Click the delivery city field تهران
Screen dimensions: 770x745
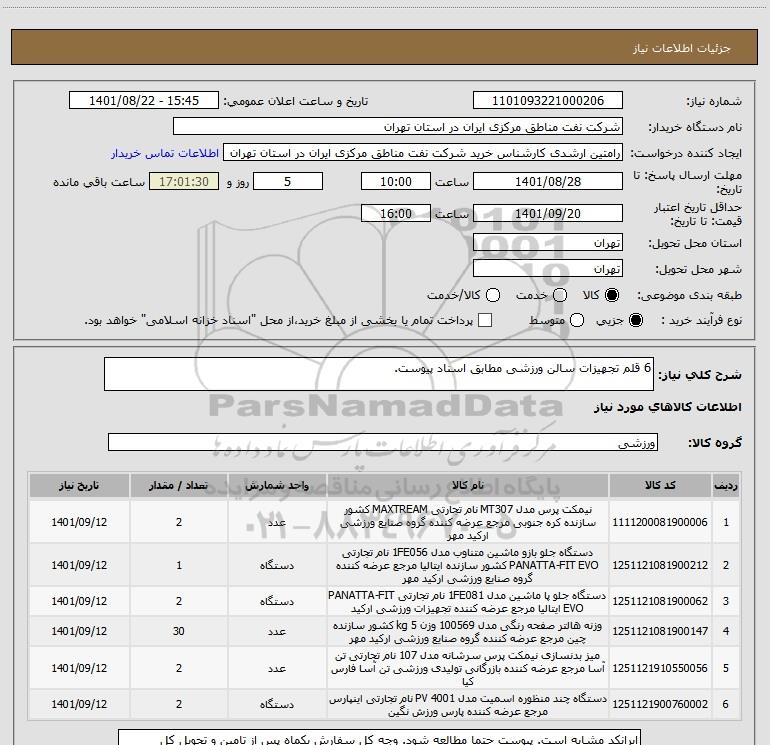click(548, 269)
